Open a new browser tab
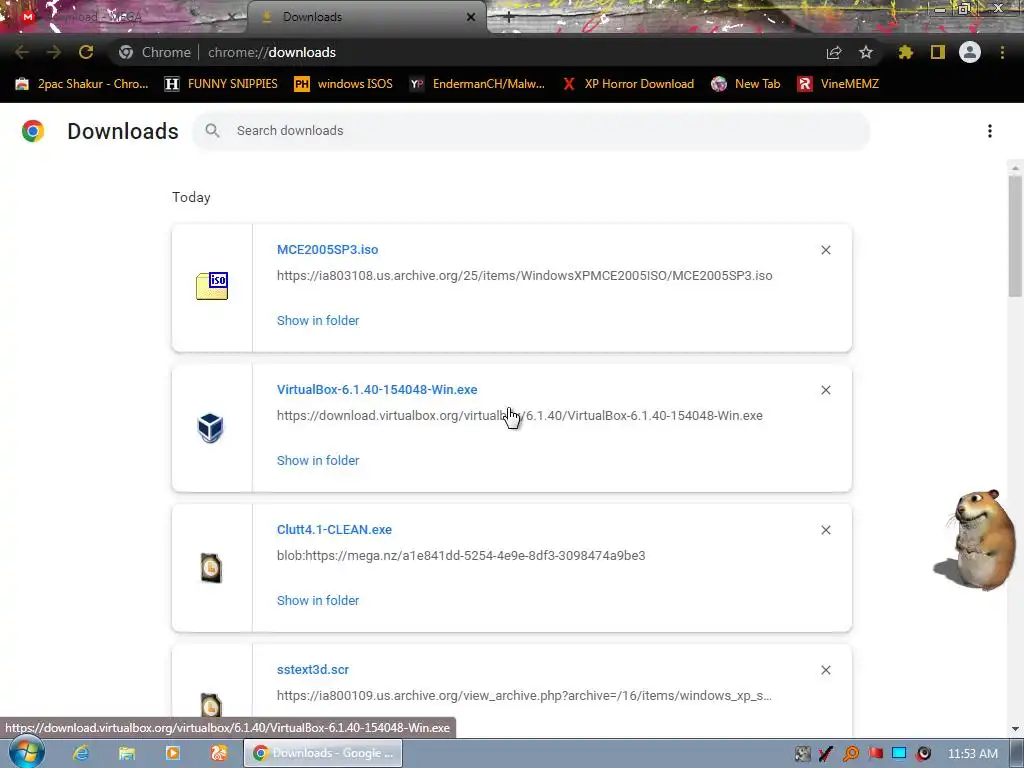 [509, 18]
